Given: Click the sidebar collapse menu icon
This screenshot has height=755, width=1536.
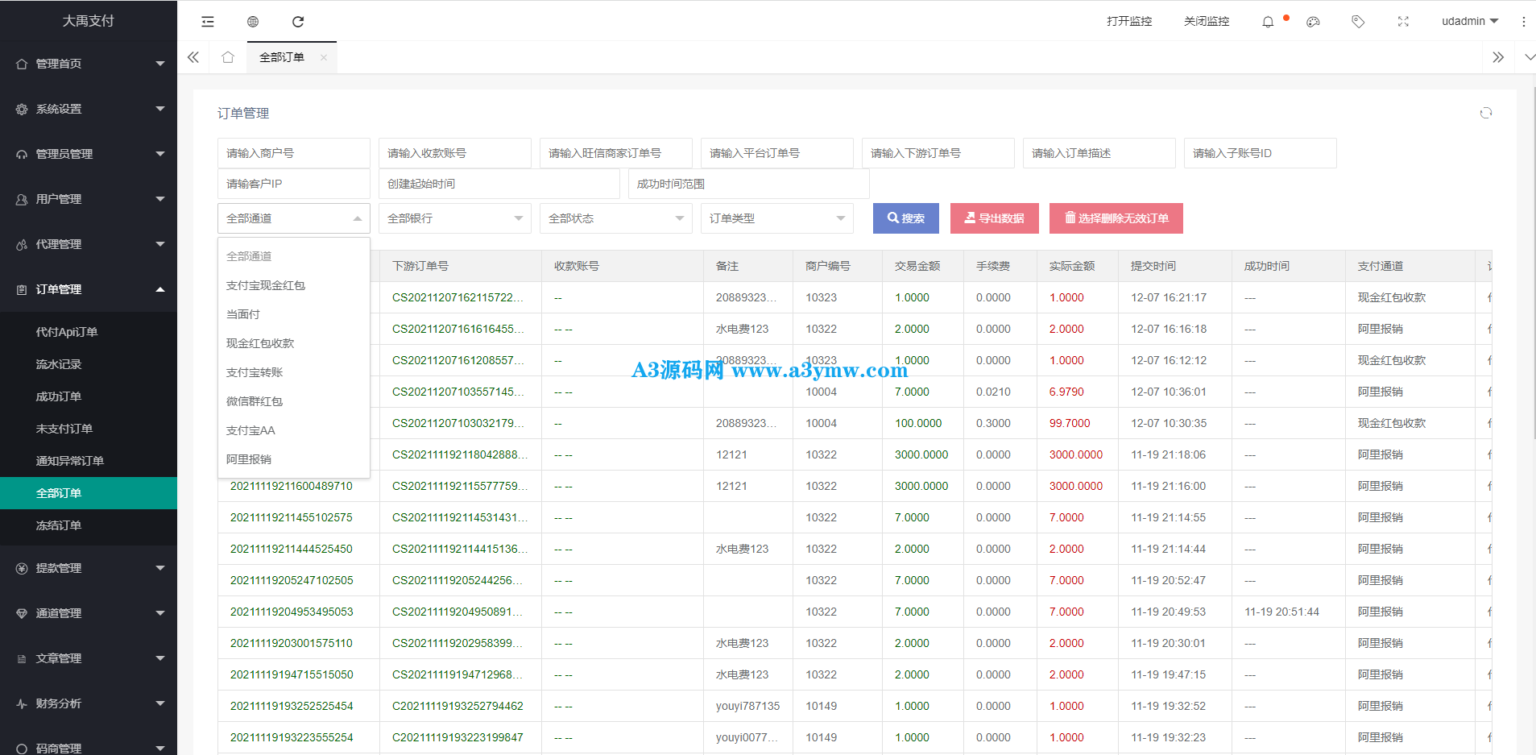Looking at the screenshot, I should pyautogui.click(x=207, y=21).
